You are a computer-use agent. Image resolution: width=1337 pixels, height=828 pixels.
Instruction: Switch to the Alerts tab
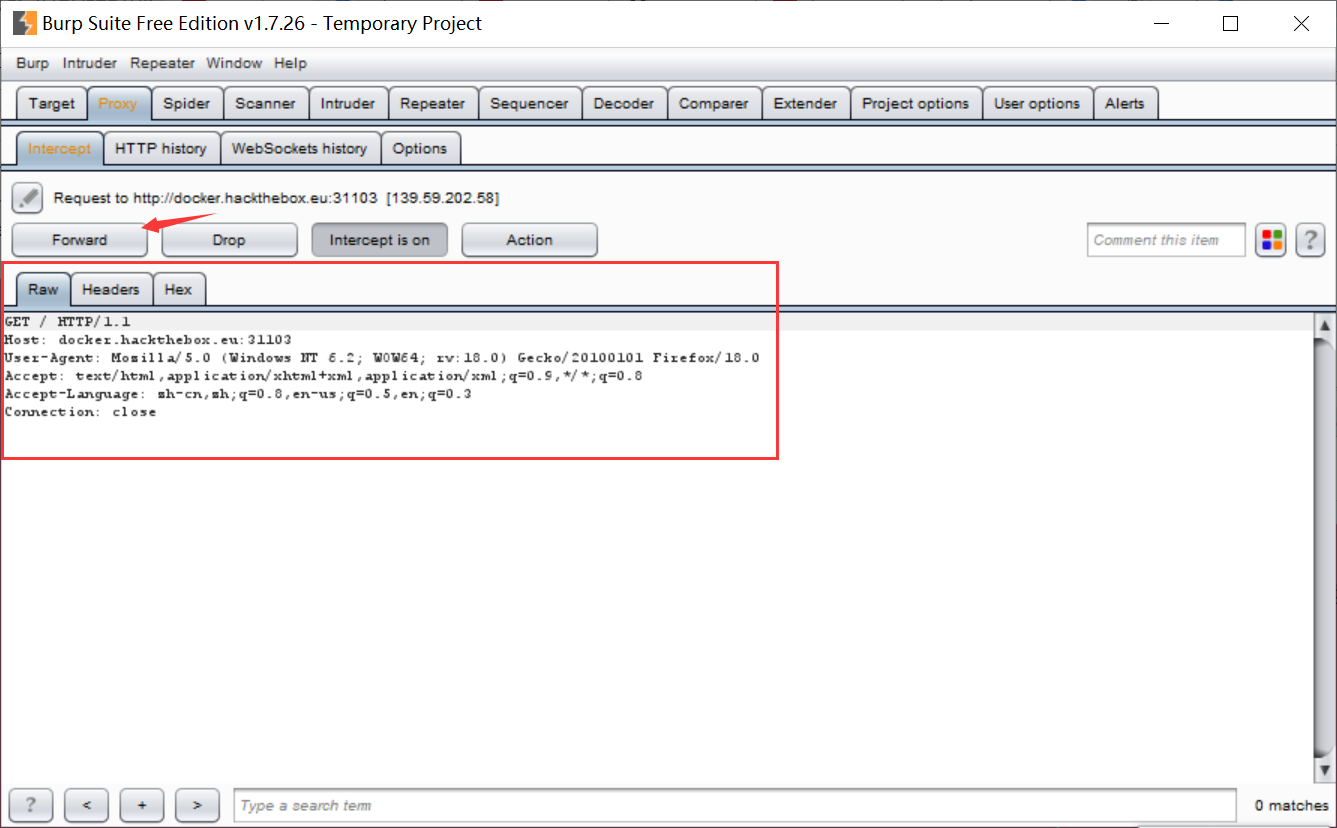pyautogui.click(x=1125, y=103)
